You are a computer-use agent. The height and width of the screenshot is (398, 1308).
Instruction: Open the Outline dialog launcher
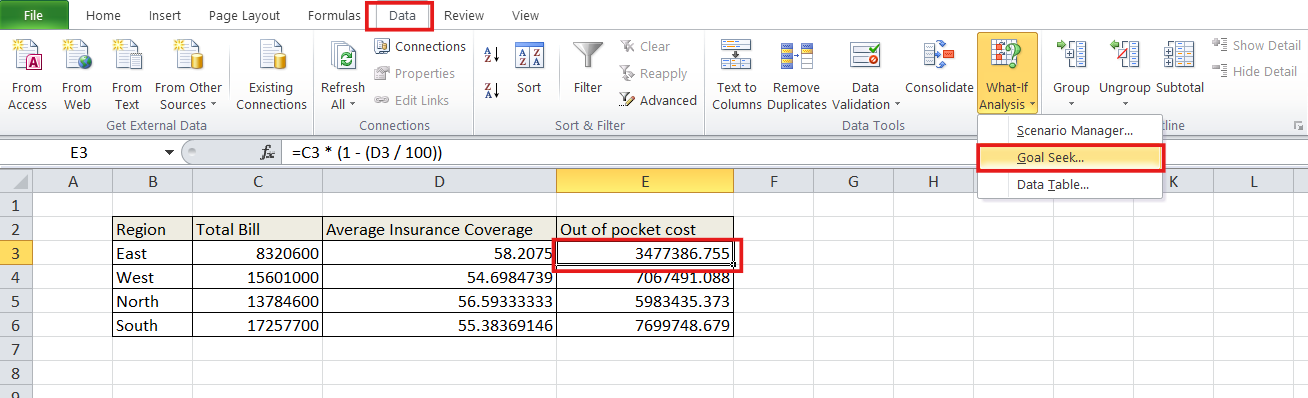1298,126
